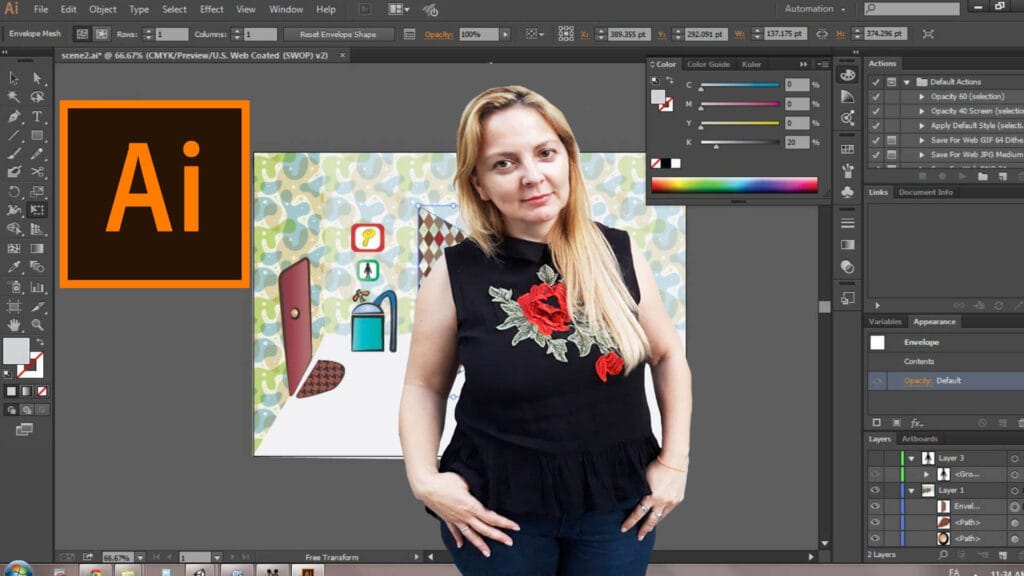Screen dimensions: 1024x576
Task: Expand the Opacity 40 Screen action
Action: (921, 111)
